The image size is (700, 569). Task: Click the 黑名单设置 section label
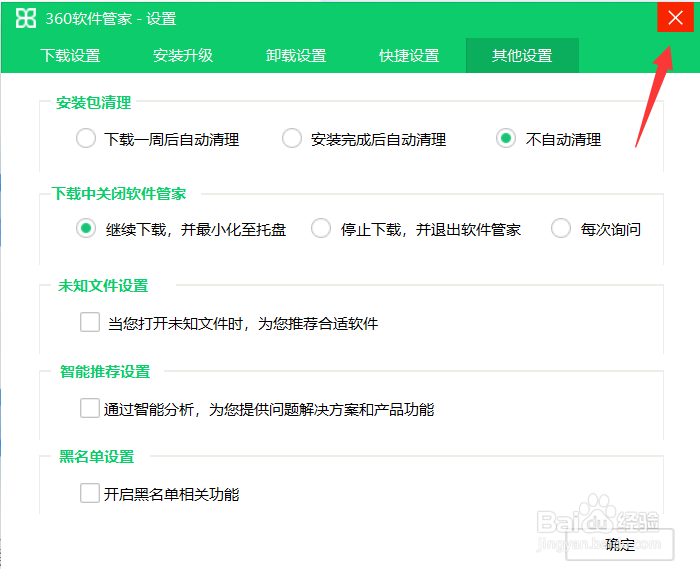tap(96, 456)
